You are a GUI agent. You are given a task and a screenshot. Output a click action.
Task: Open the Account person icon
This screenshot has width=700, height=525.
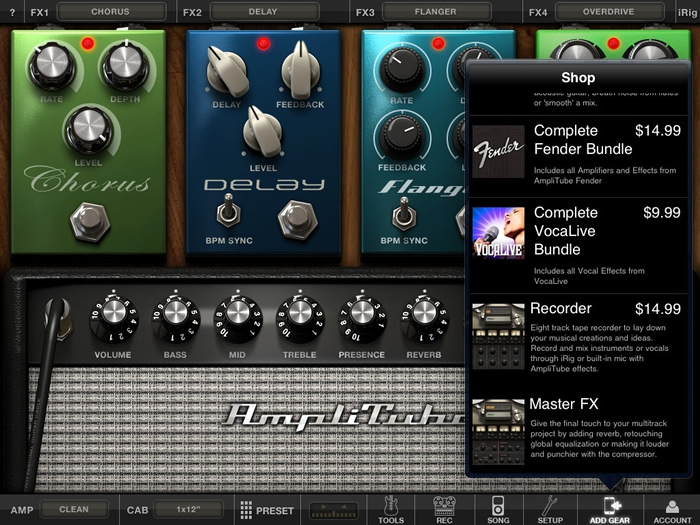(x=672, y=509)
